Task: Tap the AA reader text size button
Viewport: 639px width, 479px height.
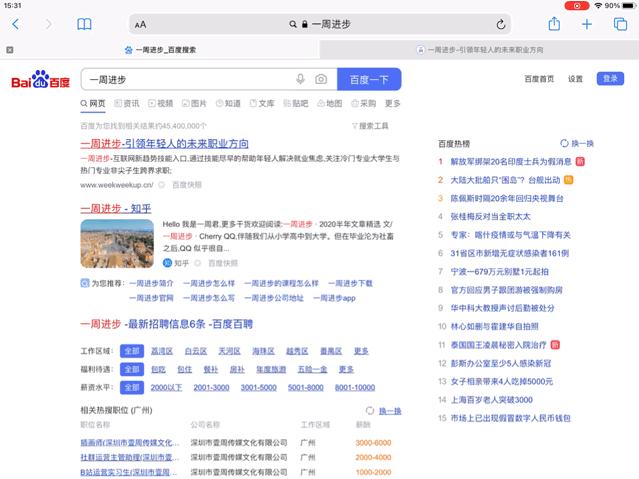Action: tap(140, 24)
